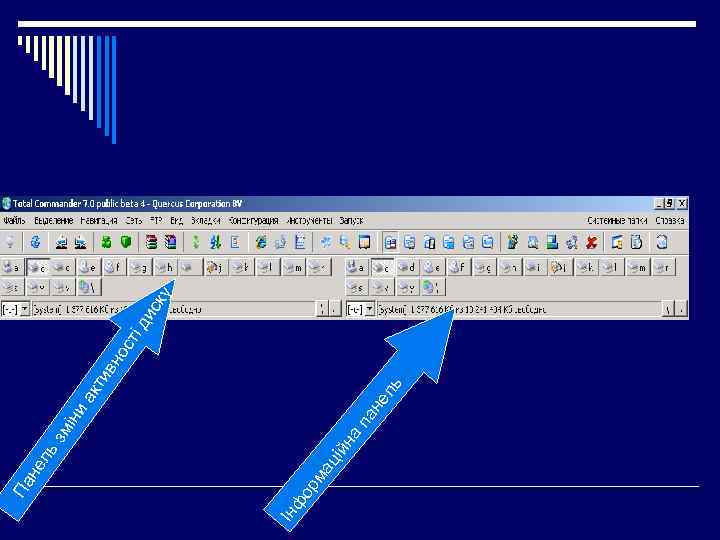This screenshot has height=540, width=720.
Task: Click the root directory \ button in right panel
Action: (668, 309)
